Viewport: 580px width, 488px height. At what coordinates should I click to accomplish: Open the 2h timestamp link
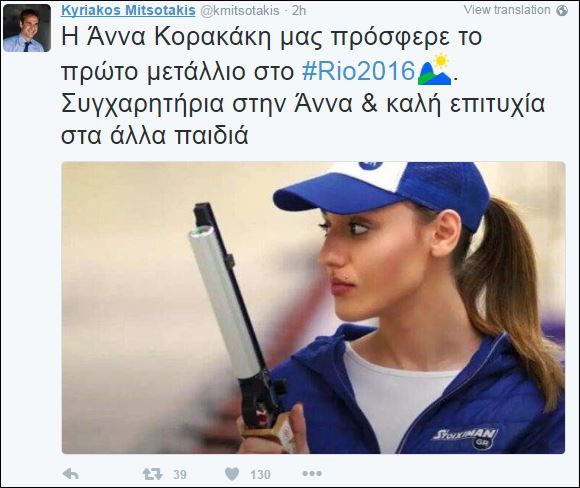click(299, 11)
